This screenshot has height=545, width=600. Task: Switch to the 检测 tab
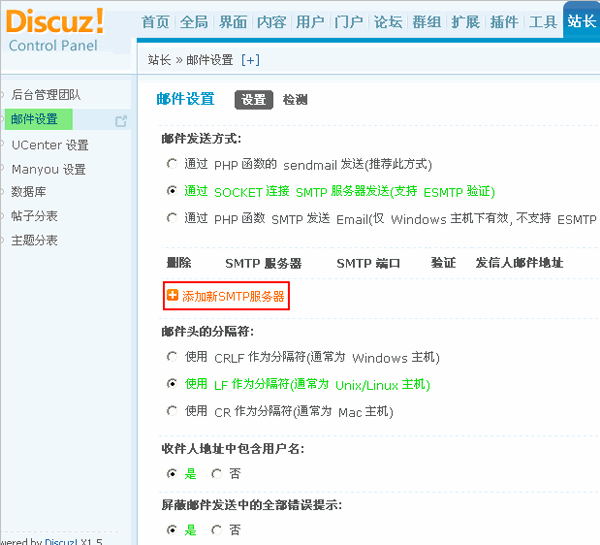[x=295, y=100]
